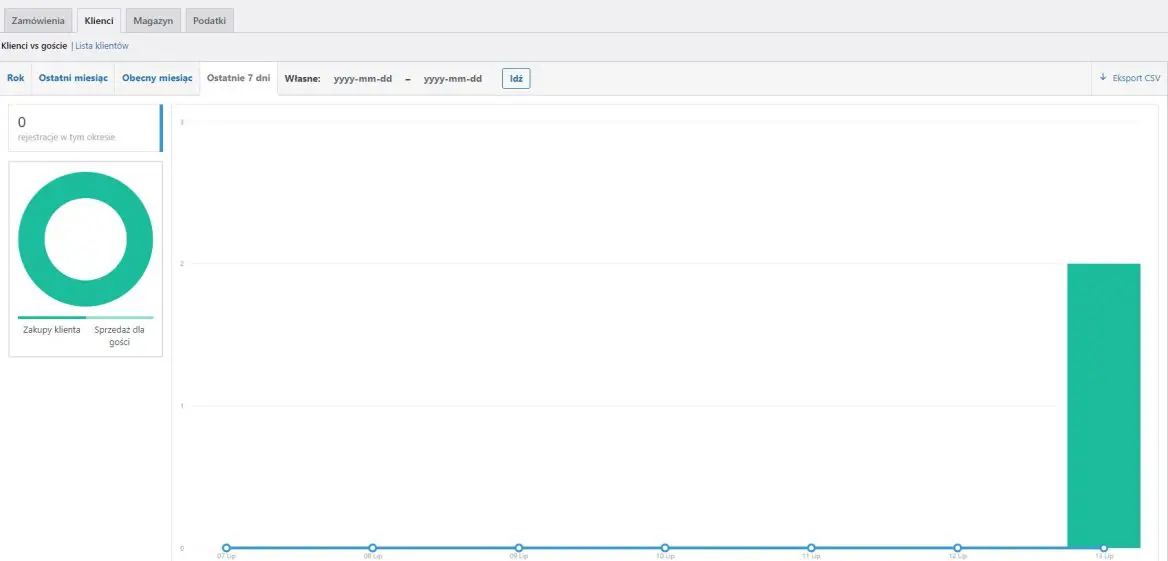Click the Klienci vs goście link
The height and width of the screenshot is (561, 1168).
34,46
